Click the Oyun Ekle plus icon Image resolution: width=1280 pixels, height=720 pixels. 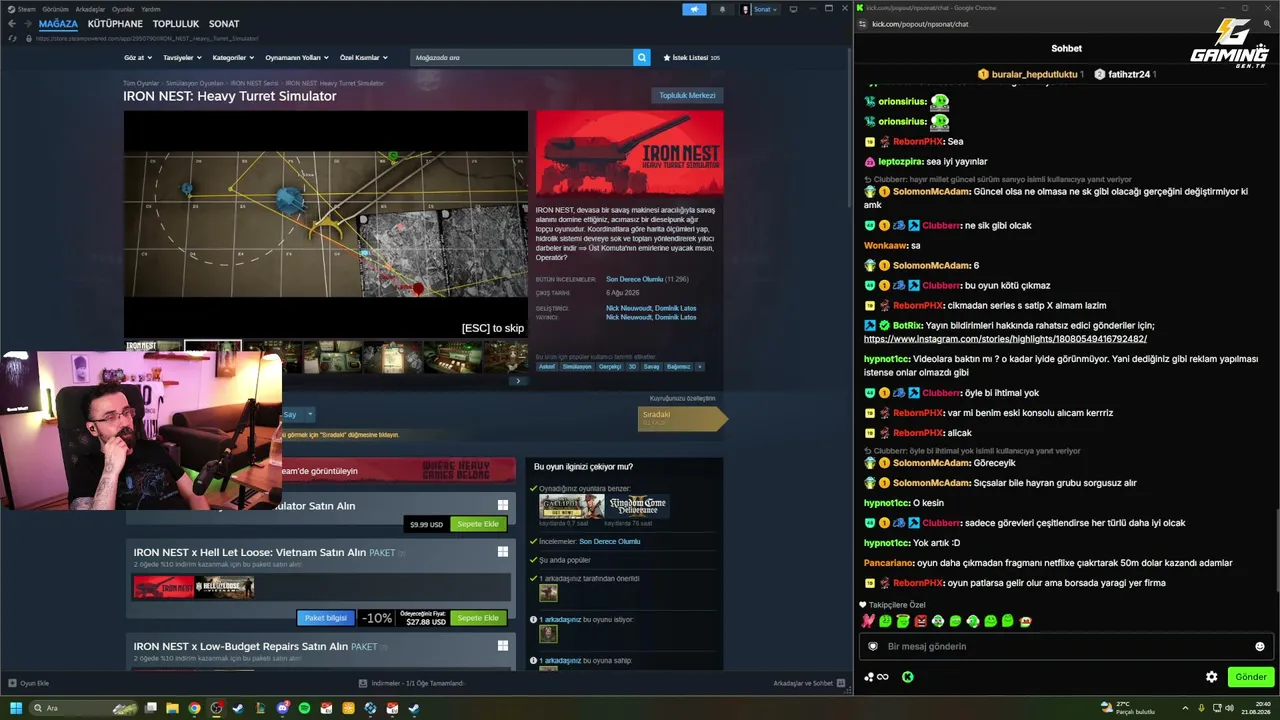[12, 683]
